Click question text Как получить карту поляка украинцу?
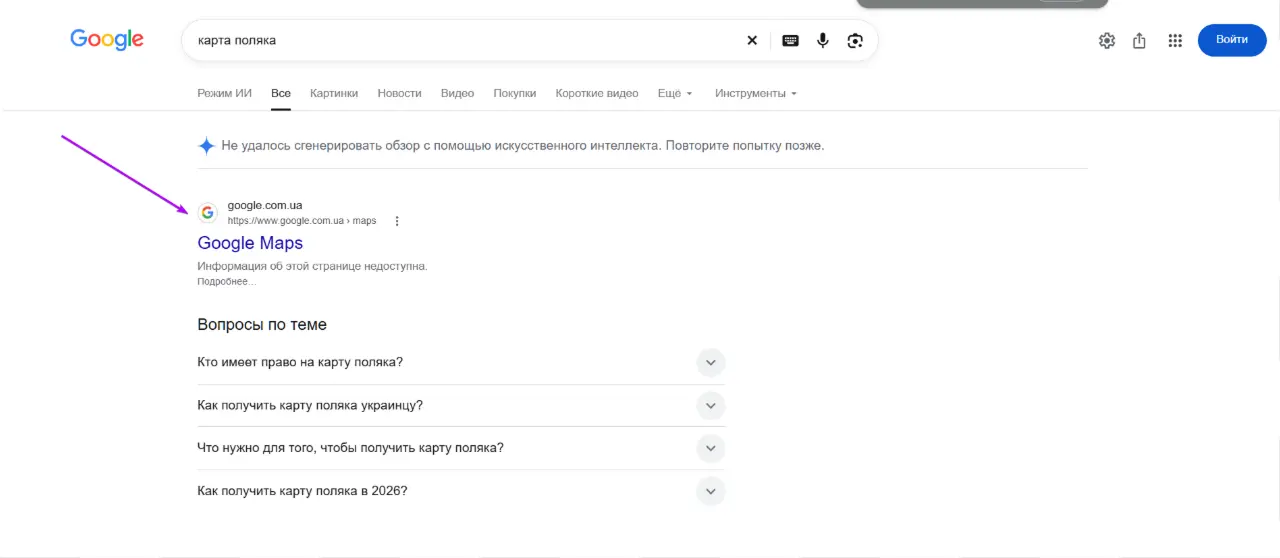Image resolution: width=1280 pixels, height=558 pixels. [x=310, y=405]
